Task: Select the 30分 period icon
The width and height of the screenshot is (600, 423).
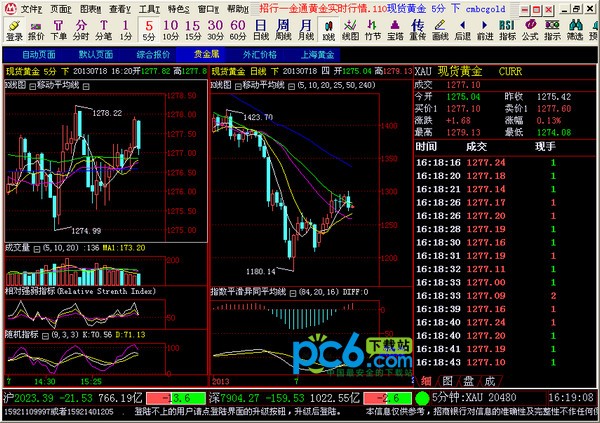Action: point(215,30)
